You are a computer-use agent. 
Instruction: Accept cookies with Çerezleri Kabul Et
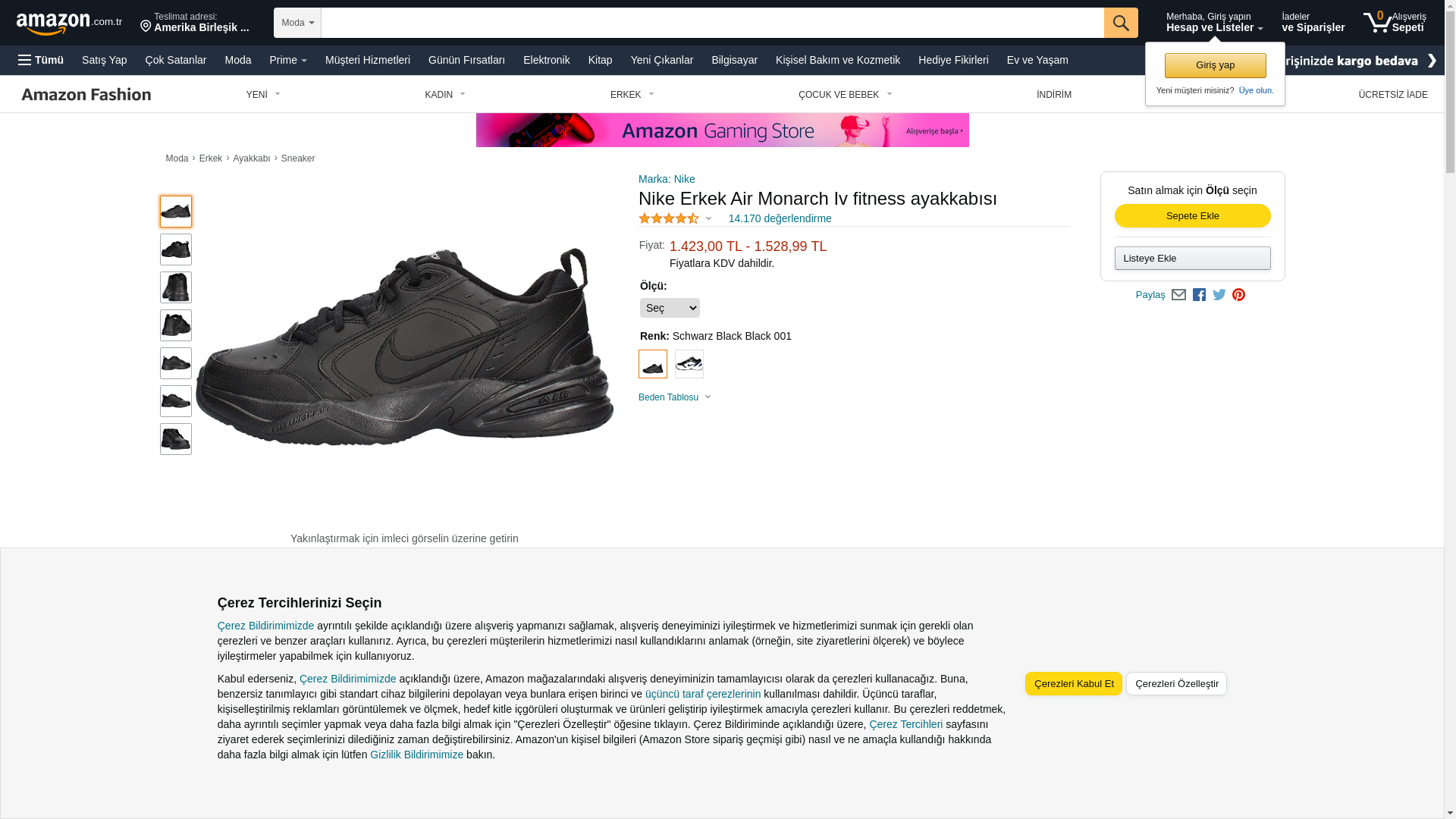pos(1074,684)
